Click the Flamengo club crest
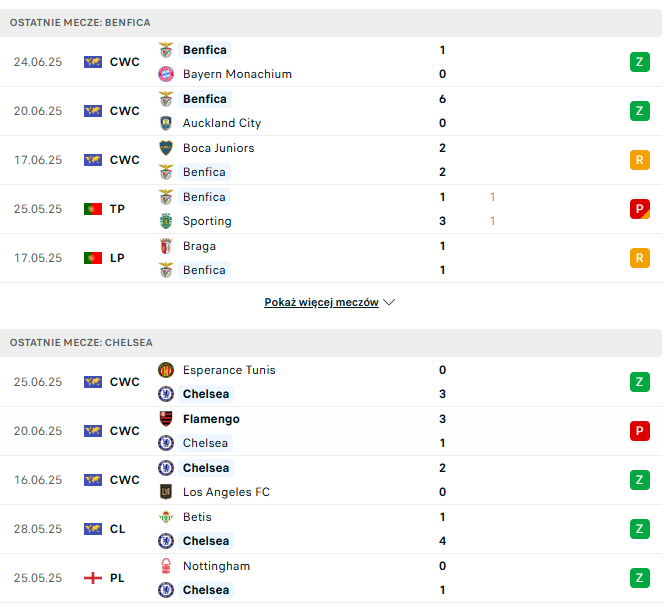668x616 pixels. click(x=166, y=419)
